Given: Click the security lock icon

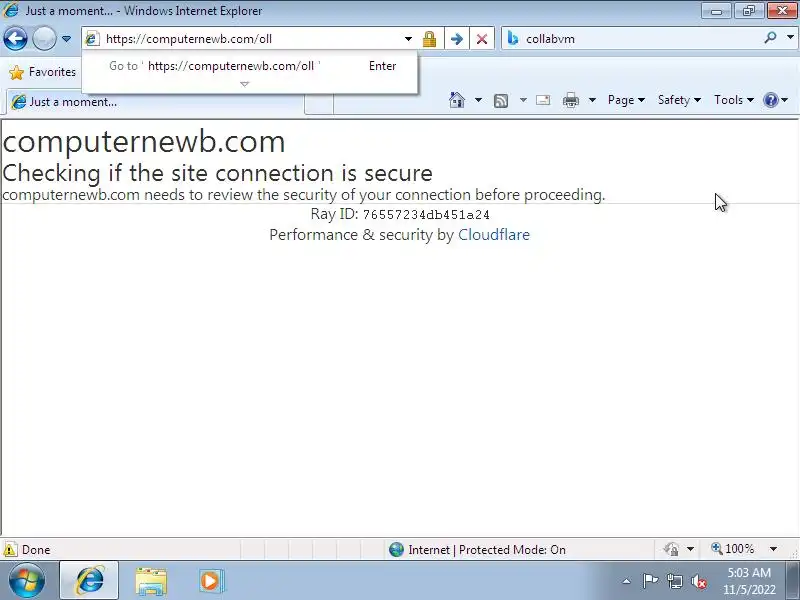Looking at the screenshot, I should 430,39.
